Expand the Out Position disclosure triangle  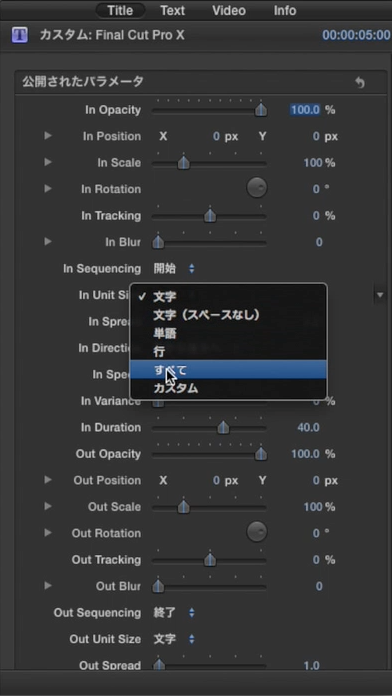(x=48, y=480)
